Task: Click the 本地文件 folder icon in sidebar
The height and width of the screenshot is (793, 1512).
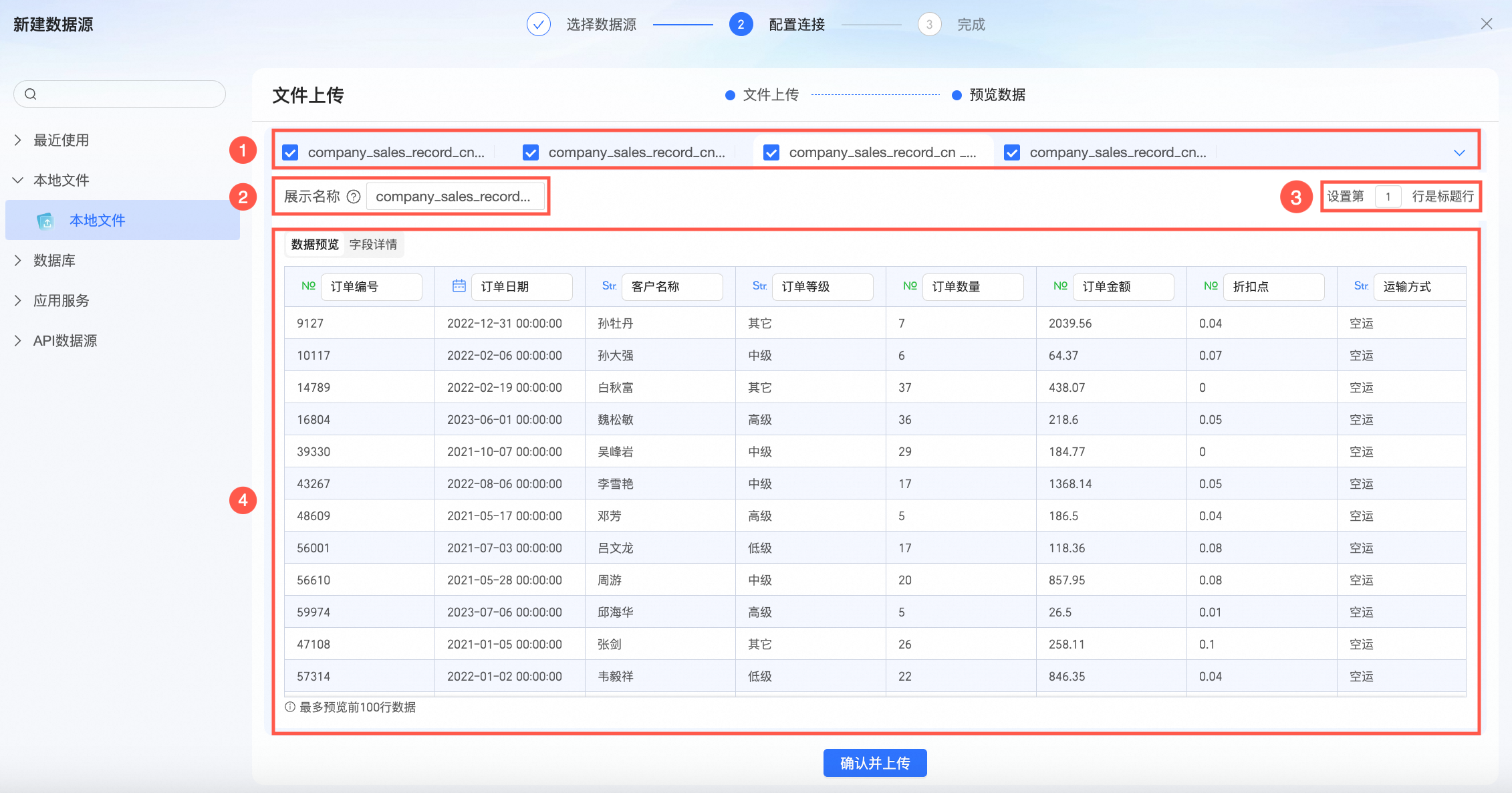Action: pos(45,221)
